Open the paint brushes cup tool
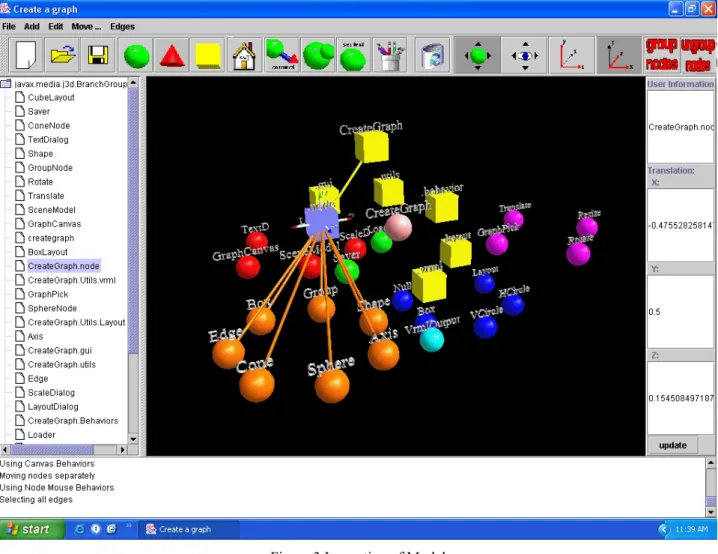Image resolution: width=718 pixels, height=554 pixels. pos(390,55)
